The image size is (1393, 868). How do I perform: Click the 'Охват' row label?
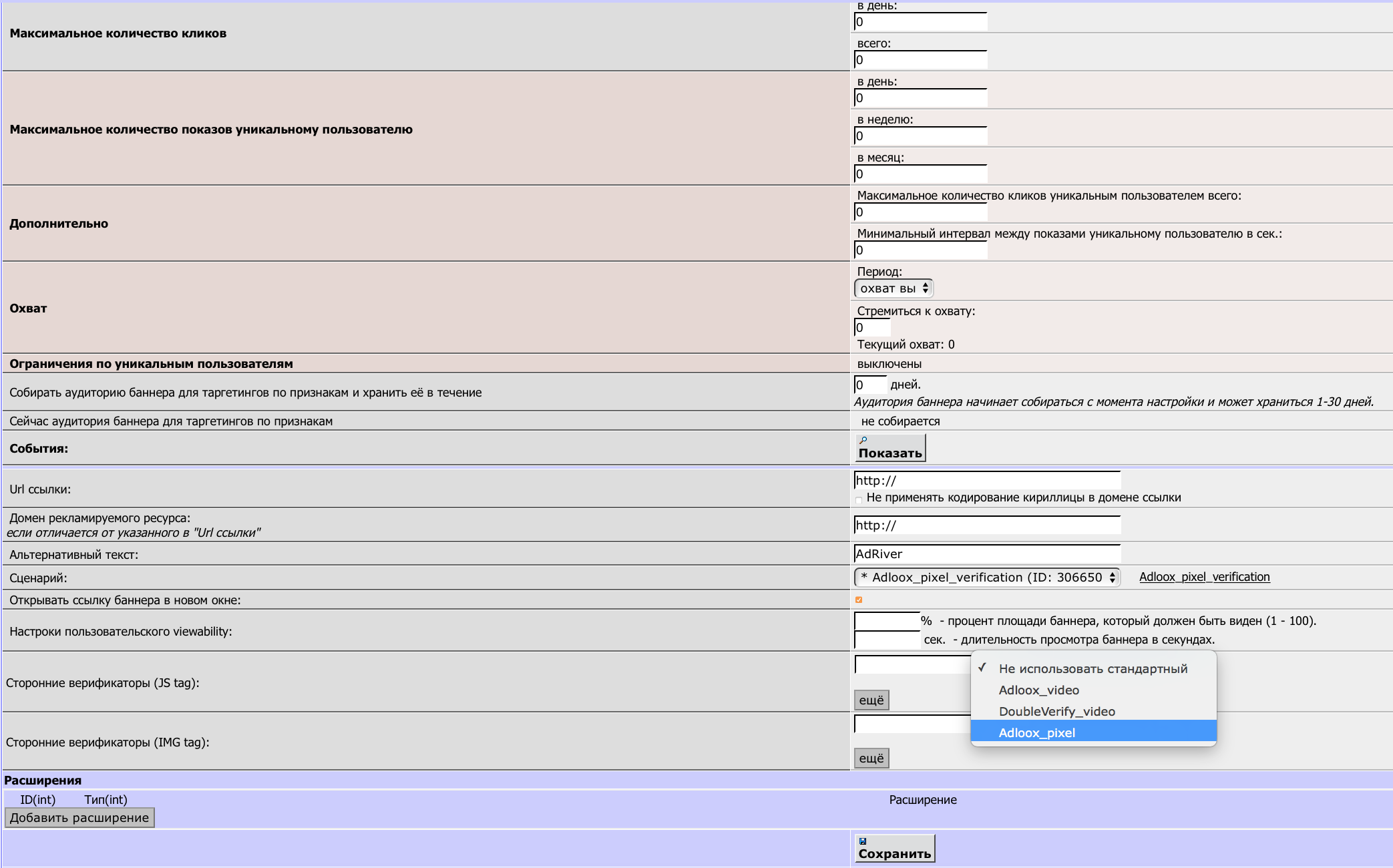click(28, 308)
